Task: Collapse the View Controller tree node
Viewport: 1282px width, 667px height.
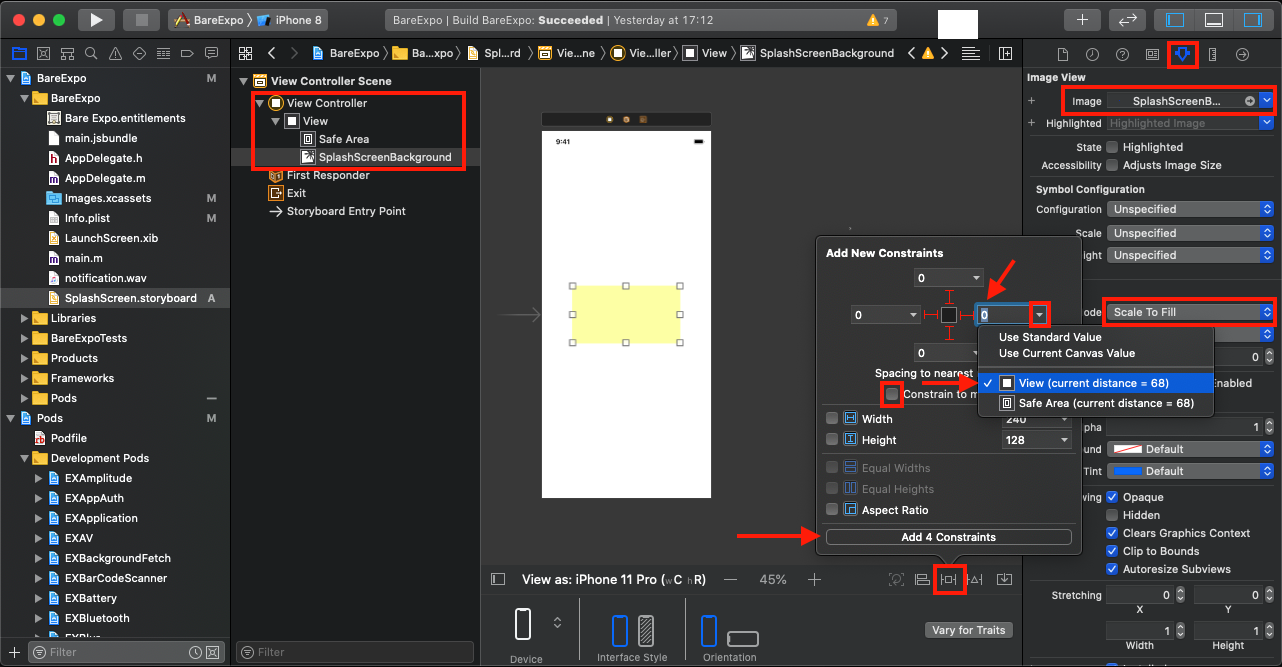Action: [259, 103]
